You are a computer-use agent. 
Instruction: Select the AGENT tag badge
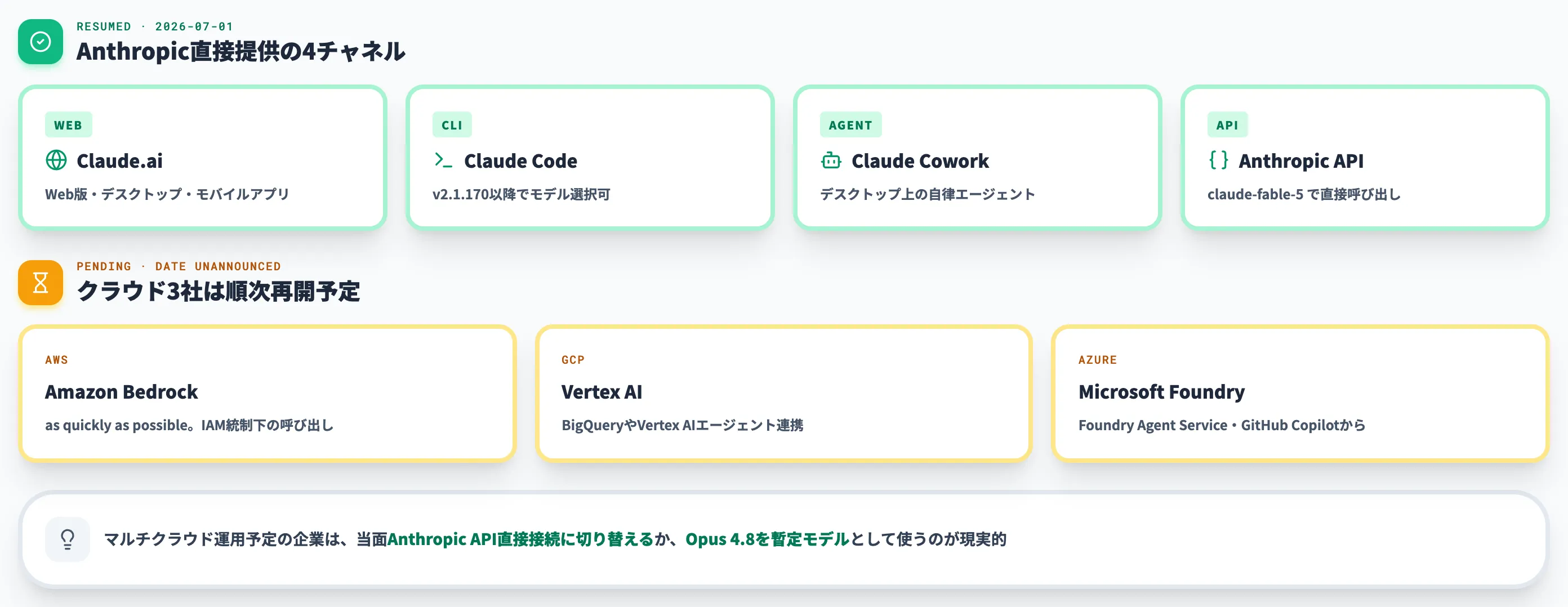click(850, 125)
